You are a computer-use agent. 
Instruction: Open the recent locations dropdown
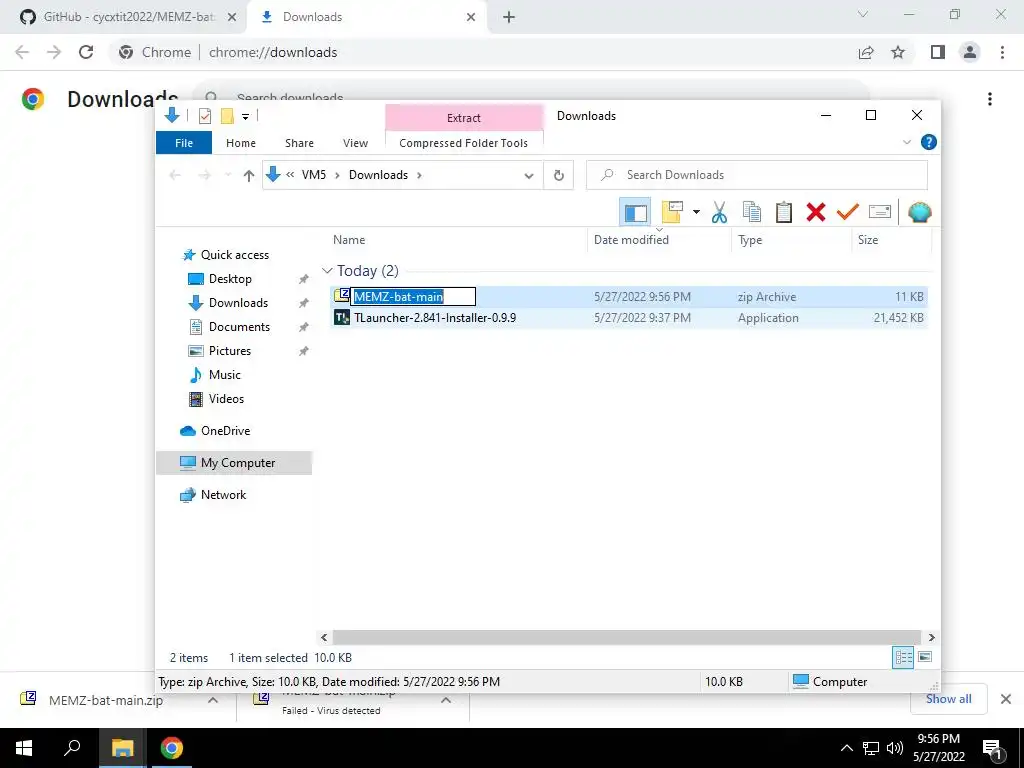tap(228, 175)
